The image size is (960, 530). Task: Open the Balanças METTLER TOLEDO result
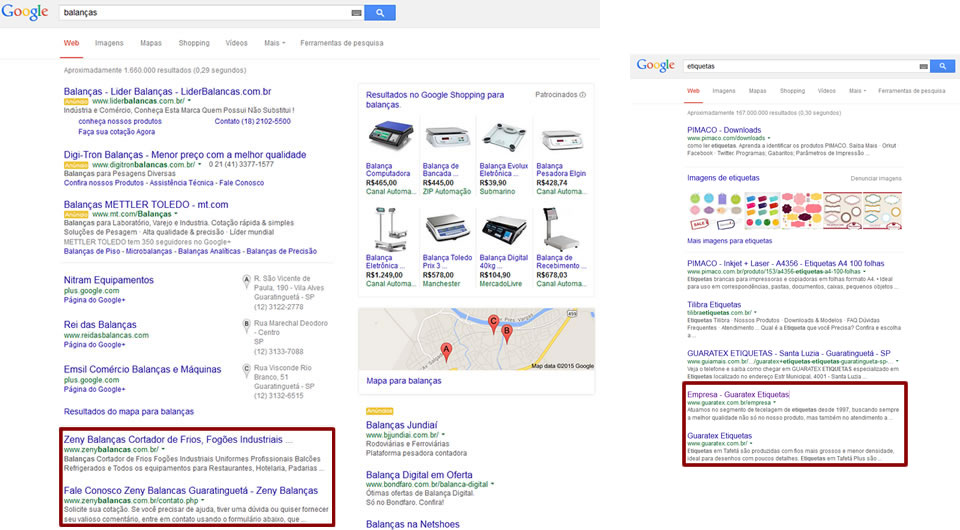click(146, 204)
